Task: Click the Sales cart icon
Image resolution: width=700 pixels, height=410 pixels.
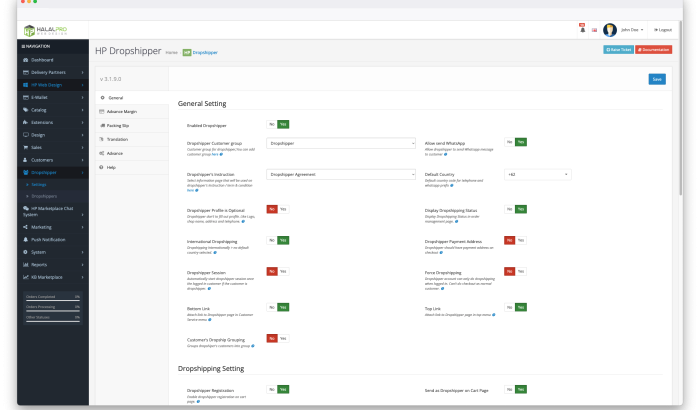Action: (x=25, y=147)
